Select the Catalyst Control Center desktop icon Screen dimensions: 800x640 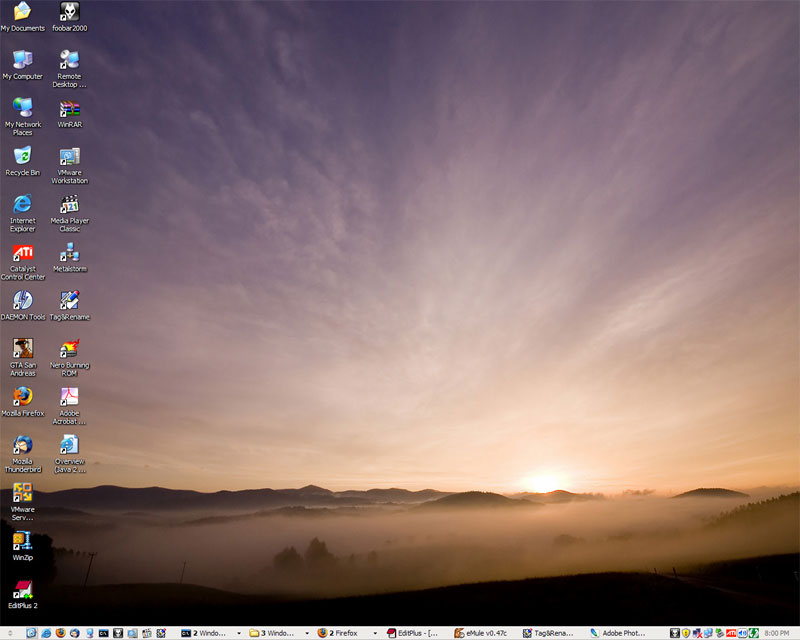tap(22, 253)
